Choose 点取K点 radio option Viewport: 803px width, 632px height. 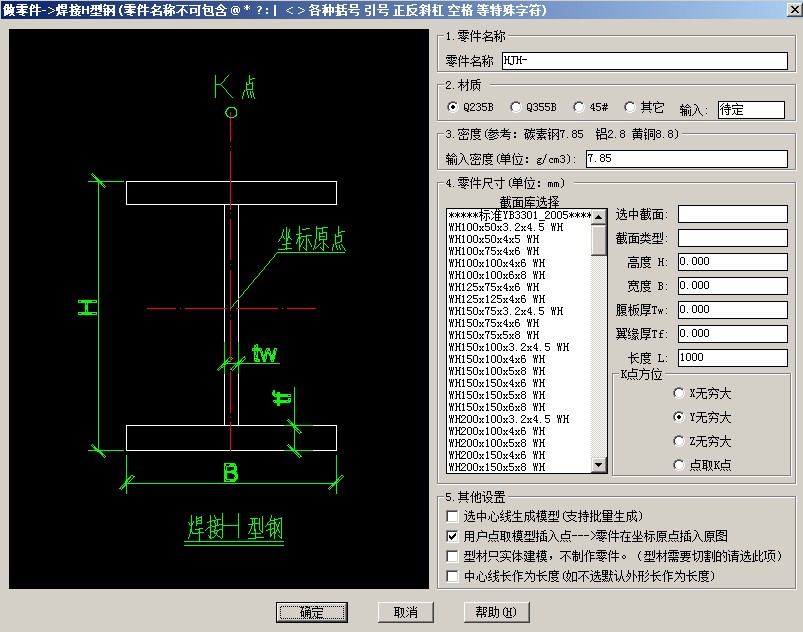pyautogui.click(x=680, y=465)
